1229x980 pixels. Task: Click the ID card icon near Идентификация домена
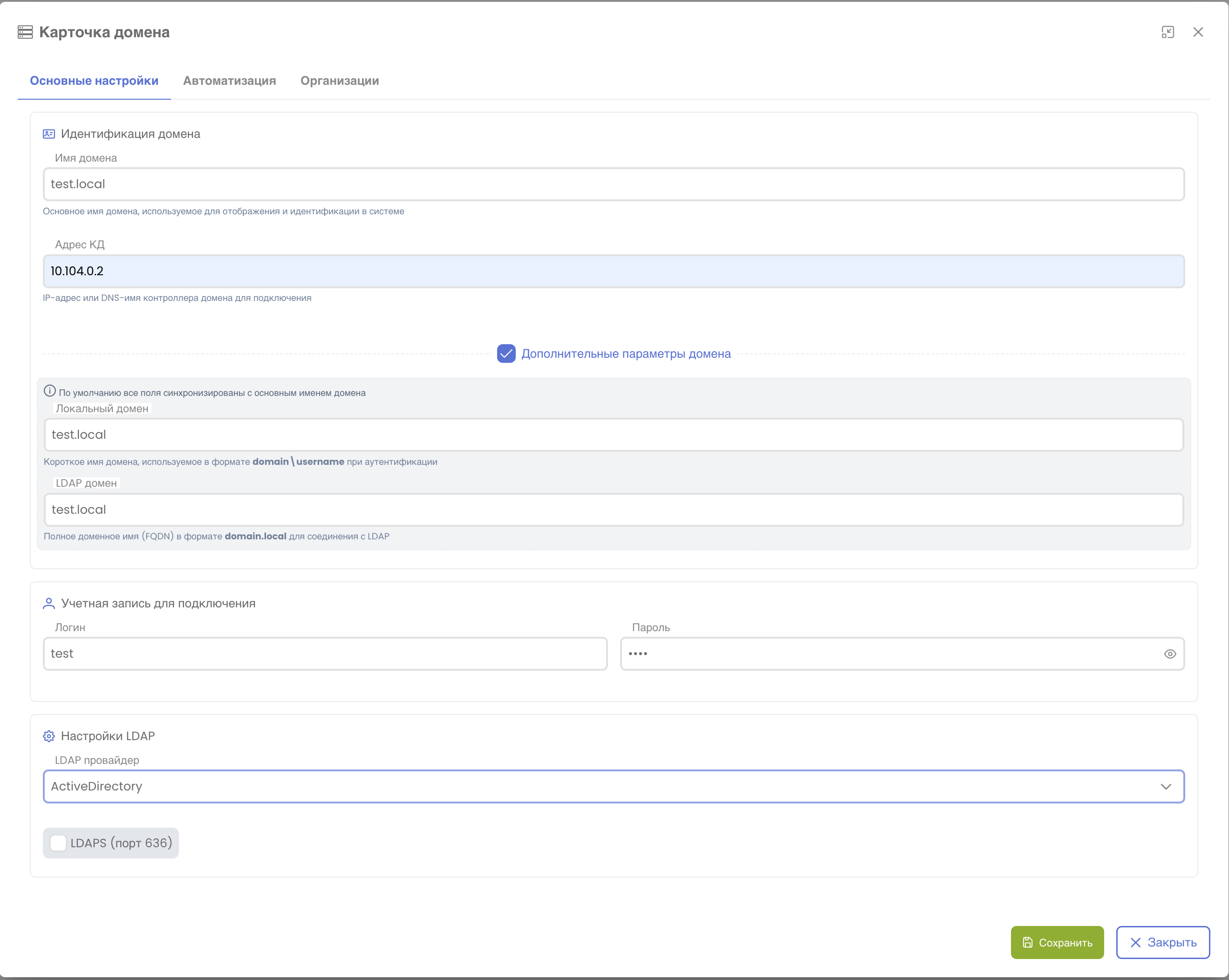click(49, 134)
